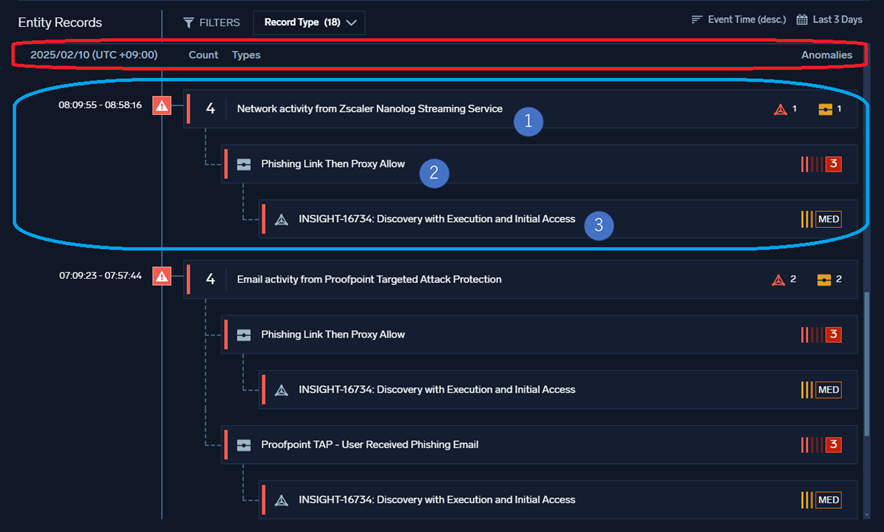Click the alert icon at 07:09:23 - 07:57:44
The image size is (884, 532).
click(162, 276)
